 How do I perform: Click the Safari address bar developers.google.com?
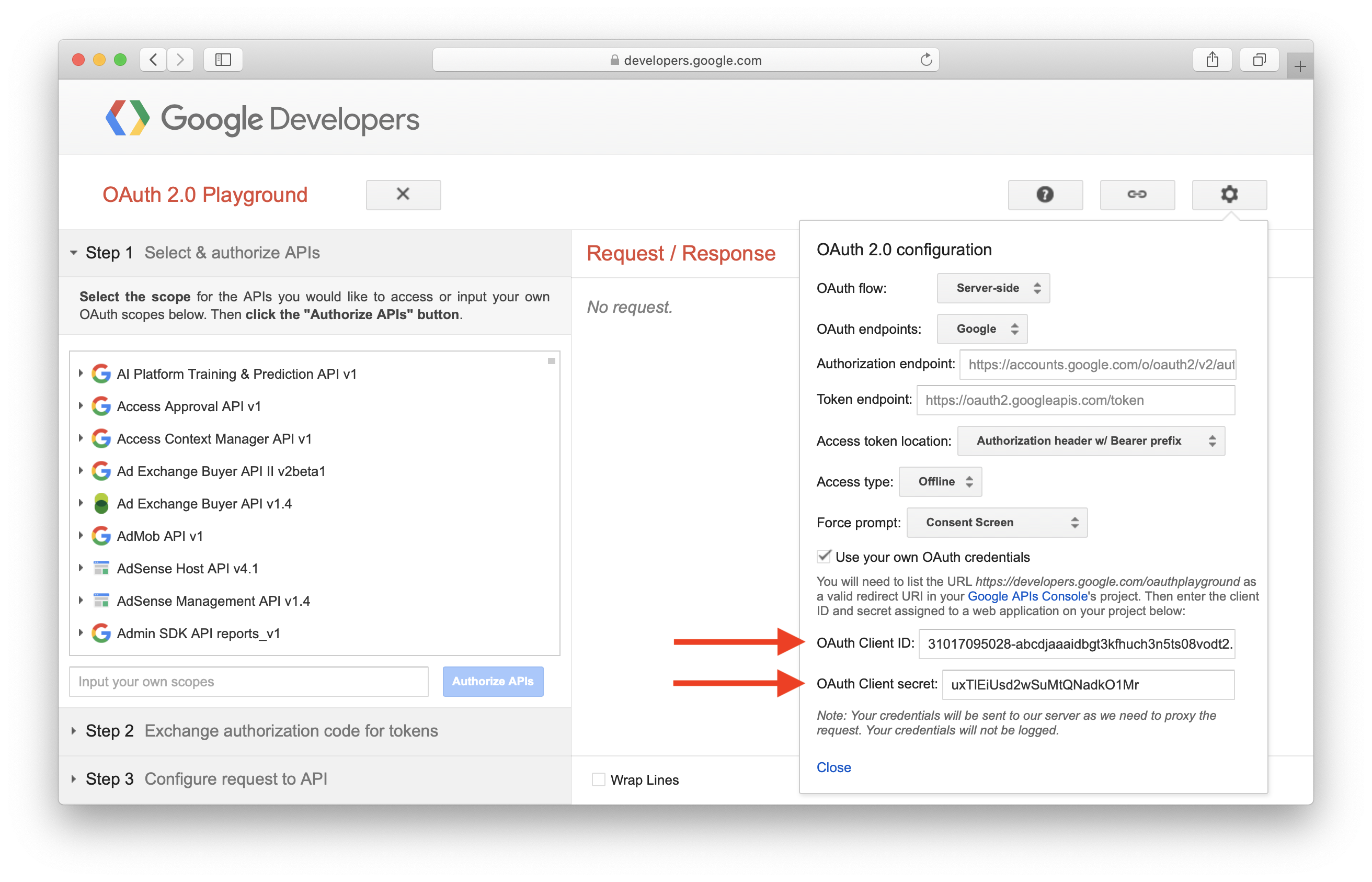tap(685, 60)
